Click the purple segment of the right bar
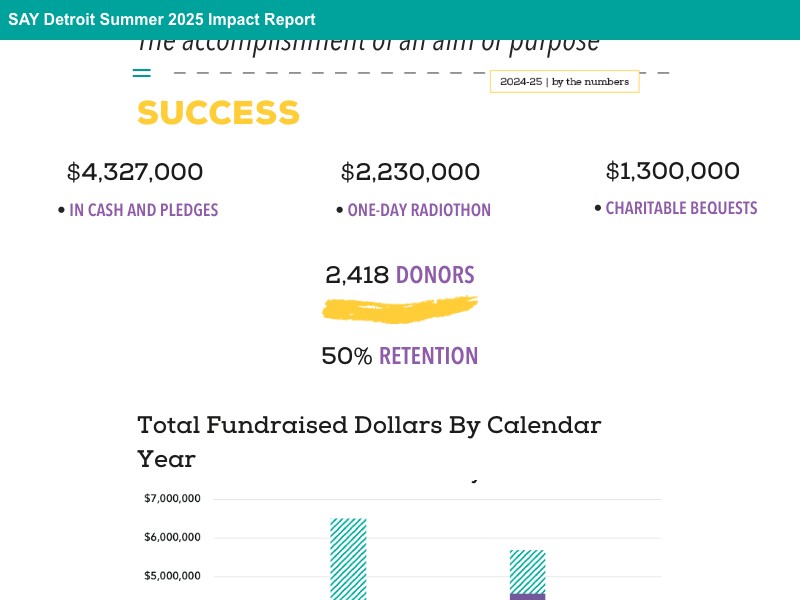This screenshot has width=800, height=600. pyautogui.click(x=527, y=596)
